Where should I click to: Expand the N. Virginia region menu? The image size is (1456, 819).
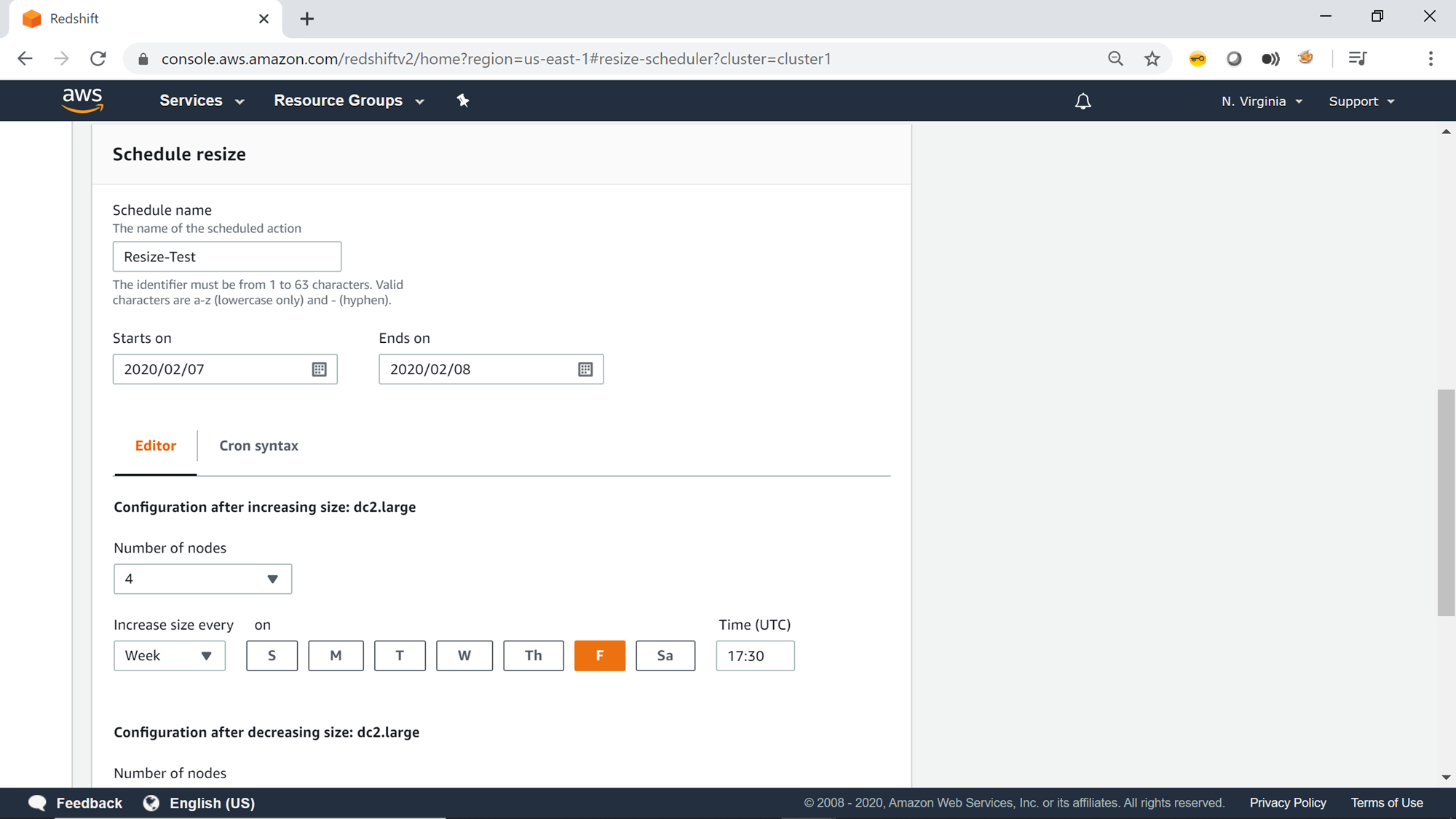pyautogui.click(x=1262, y=101)
